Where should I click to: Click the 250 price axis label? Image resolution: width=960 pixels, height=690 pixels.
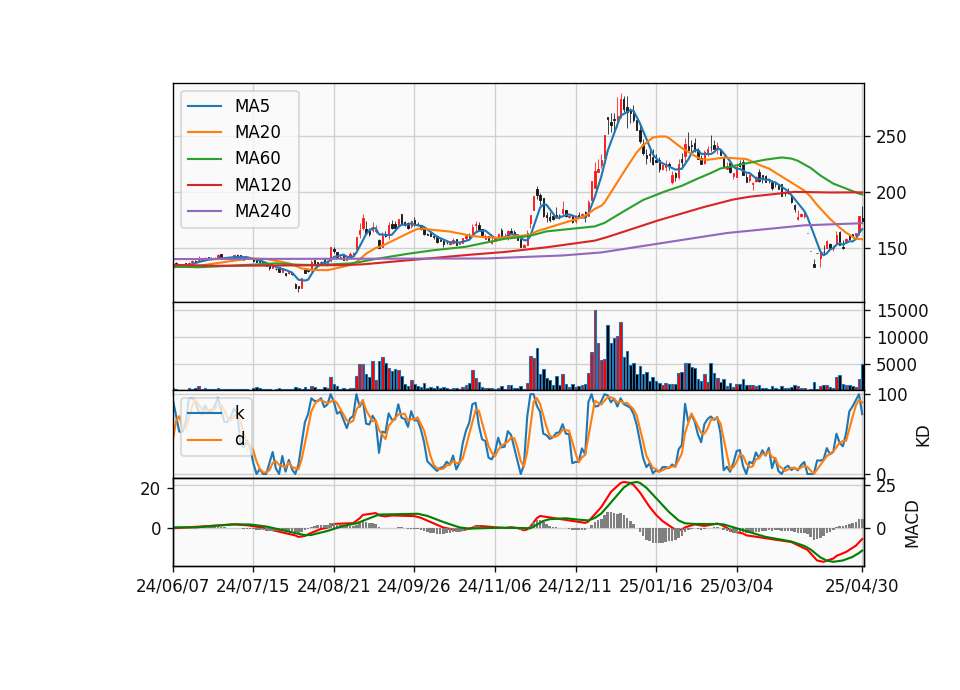click(891, 137)
